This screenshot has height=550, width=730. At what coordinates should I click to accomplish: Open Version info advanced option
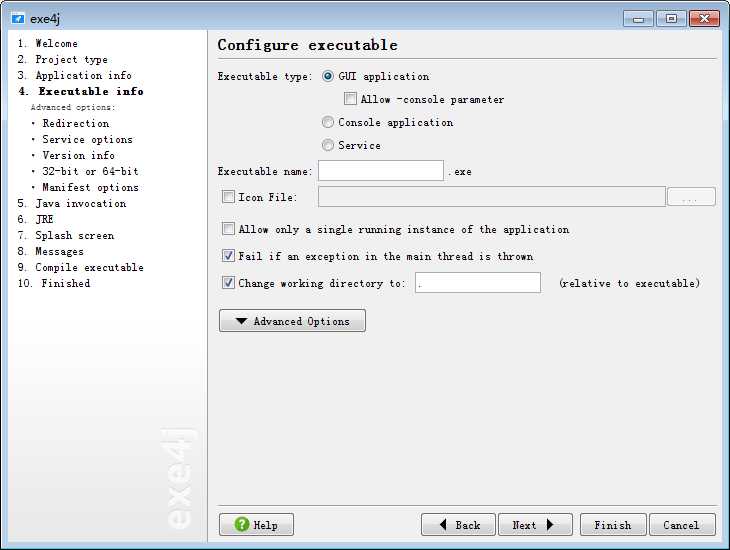pyautogui.click(x=78, y=155)
